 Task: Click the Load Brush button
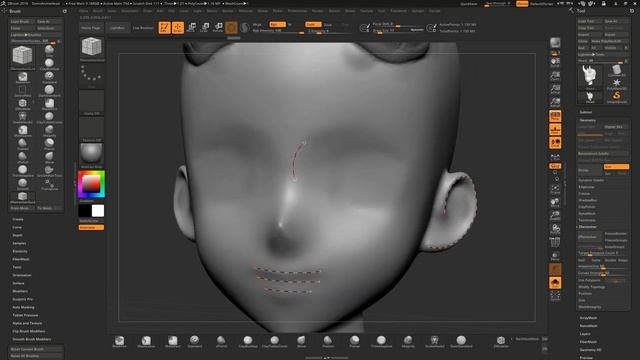[x=22, y=22]
